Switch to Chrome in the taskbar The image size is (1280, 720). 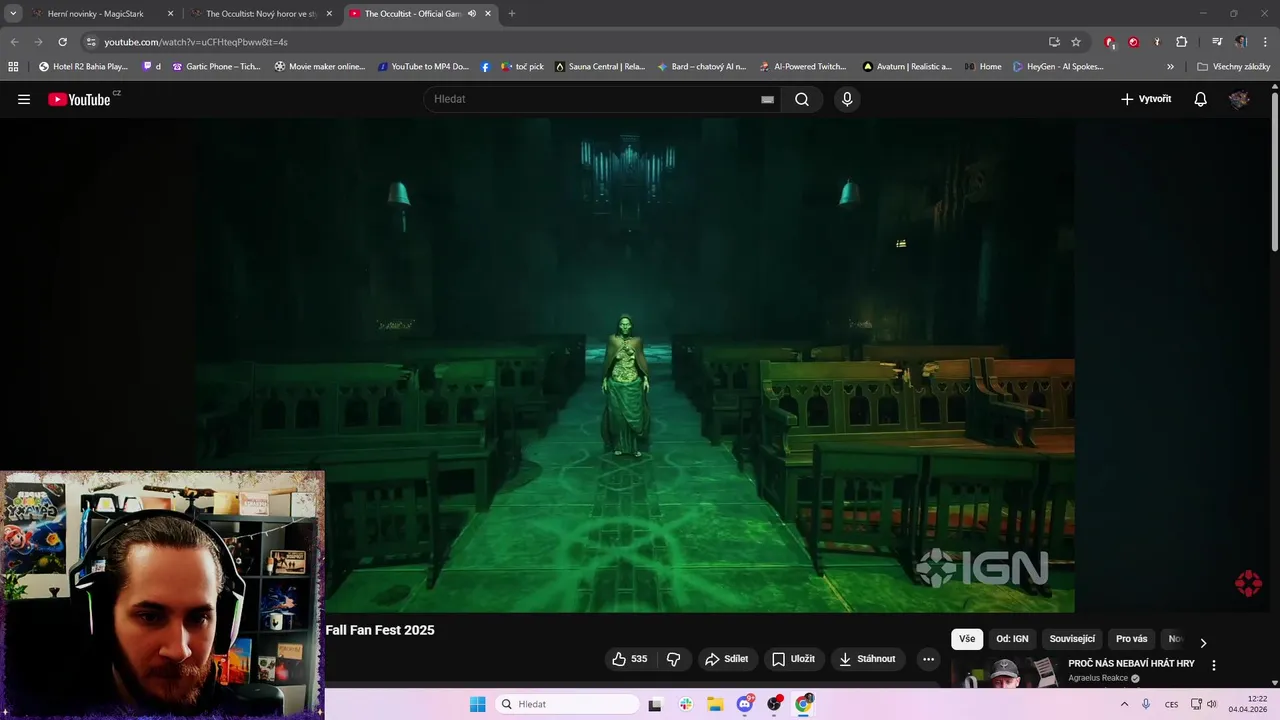click(803, 704)
